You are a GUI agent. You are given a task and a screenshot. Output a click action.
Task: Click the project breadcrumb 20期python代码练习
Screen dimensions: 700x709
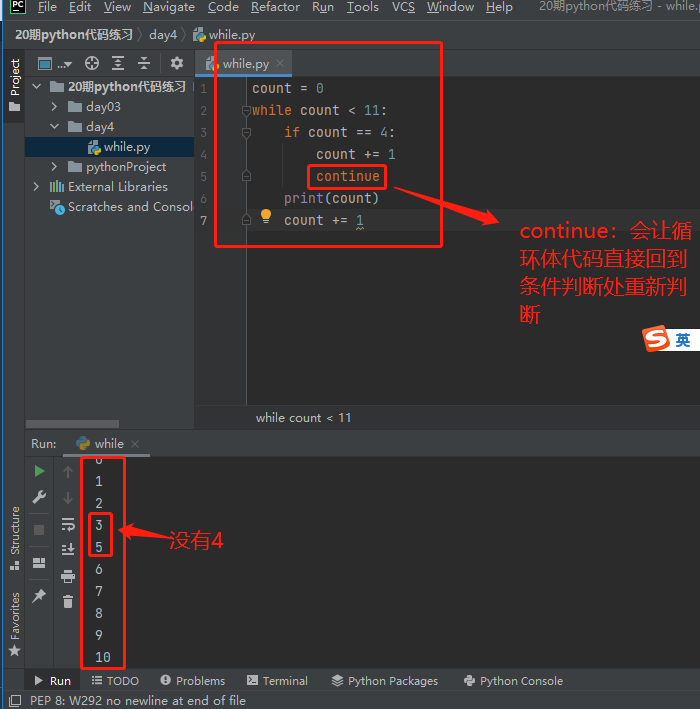74,34
